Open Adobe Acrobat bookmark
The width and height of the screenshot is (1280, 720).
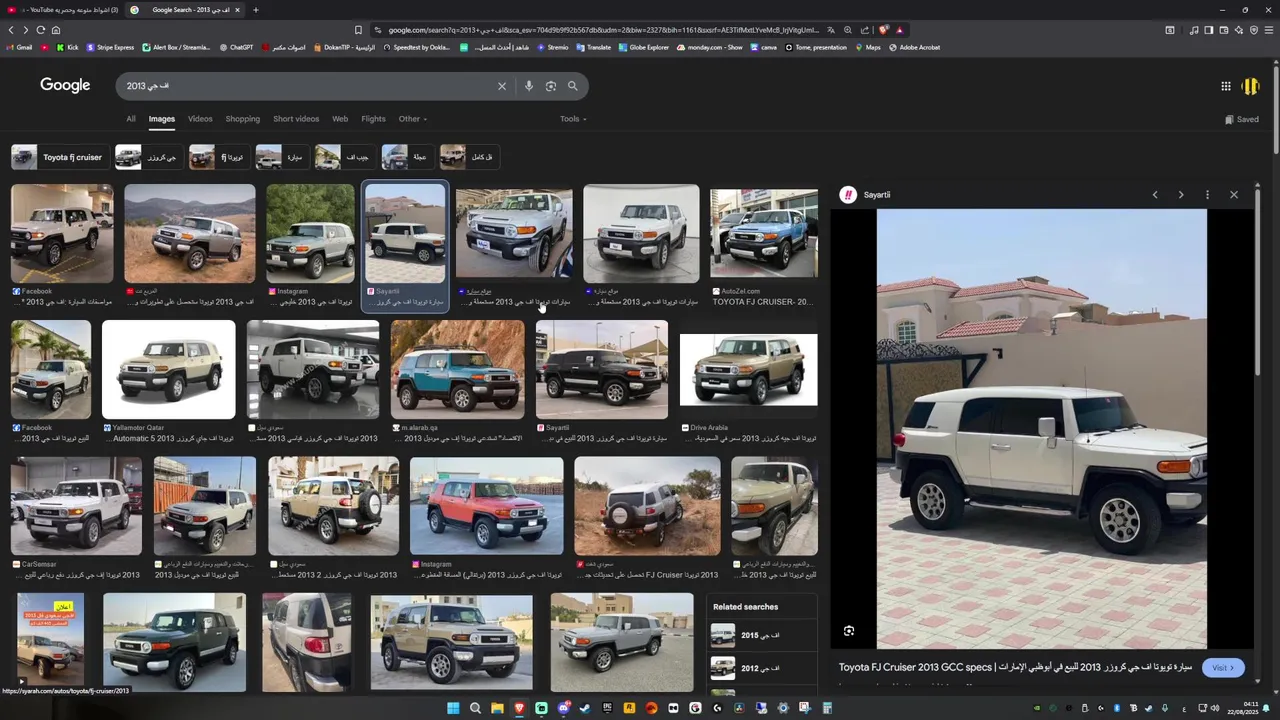pyautogui.click(x=914, y=47)
